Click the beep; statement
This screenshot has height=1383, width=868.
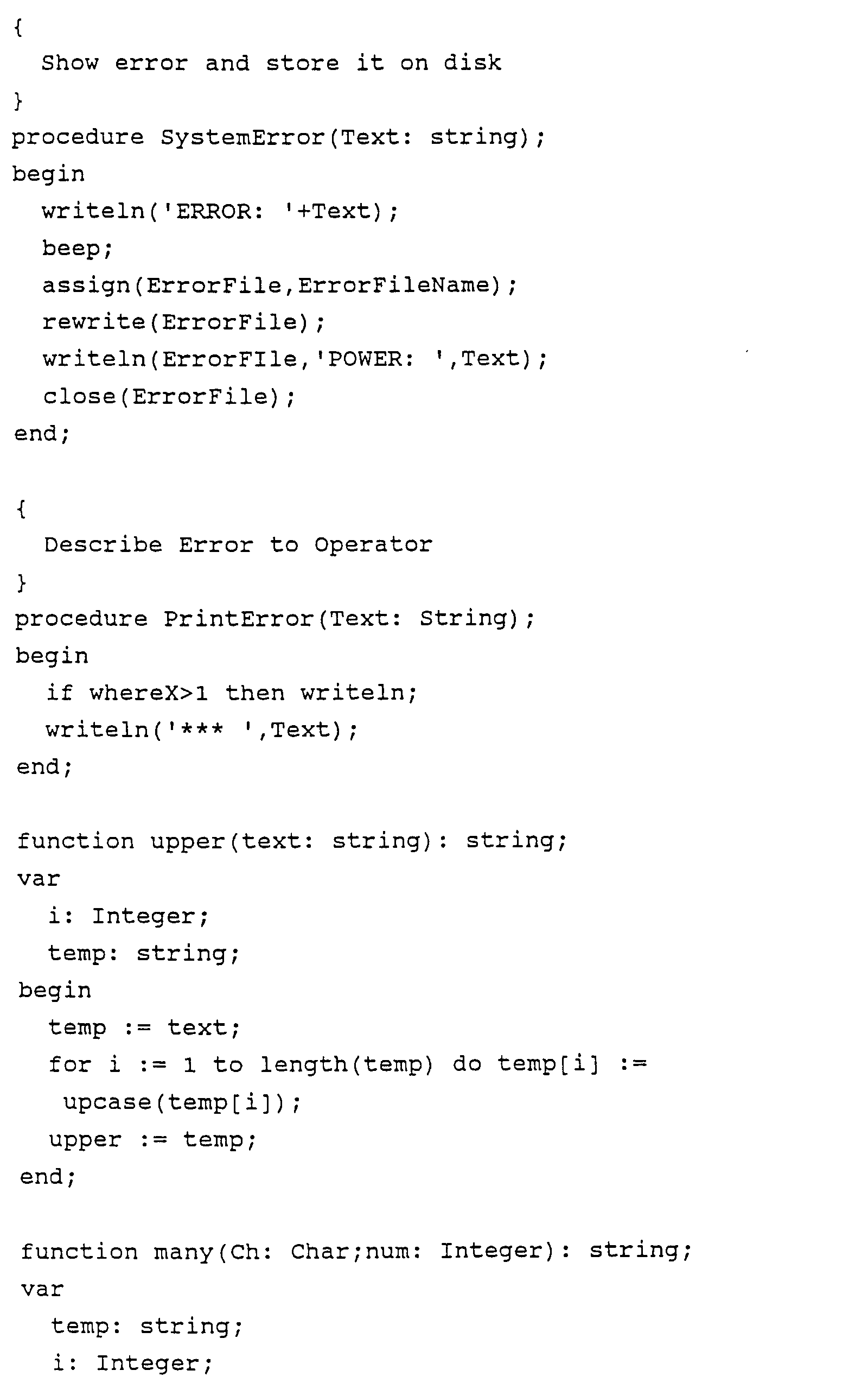78,249
